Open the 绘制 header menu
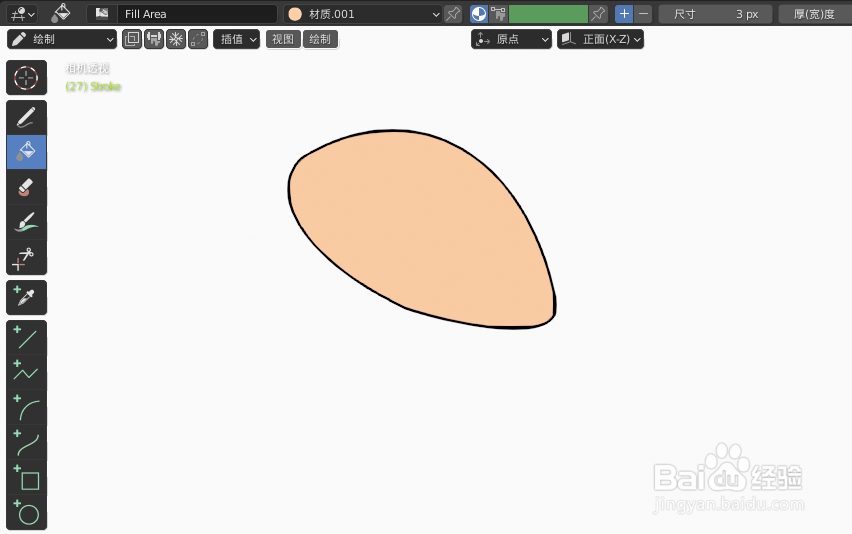 [320, 39]
